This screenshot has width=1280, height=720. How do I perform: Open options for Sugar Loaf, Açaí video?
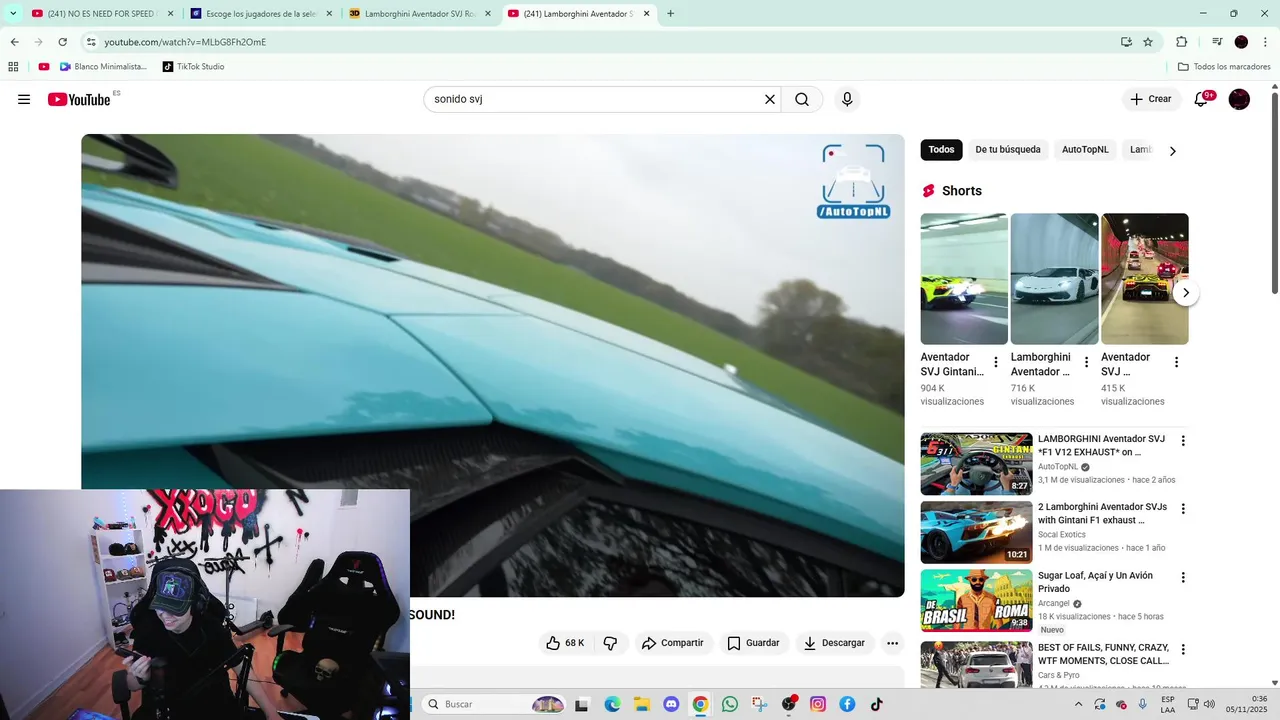(x=1183, y=577)
